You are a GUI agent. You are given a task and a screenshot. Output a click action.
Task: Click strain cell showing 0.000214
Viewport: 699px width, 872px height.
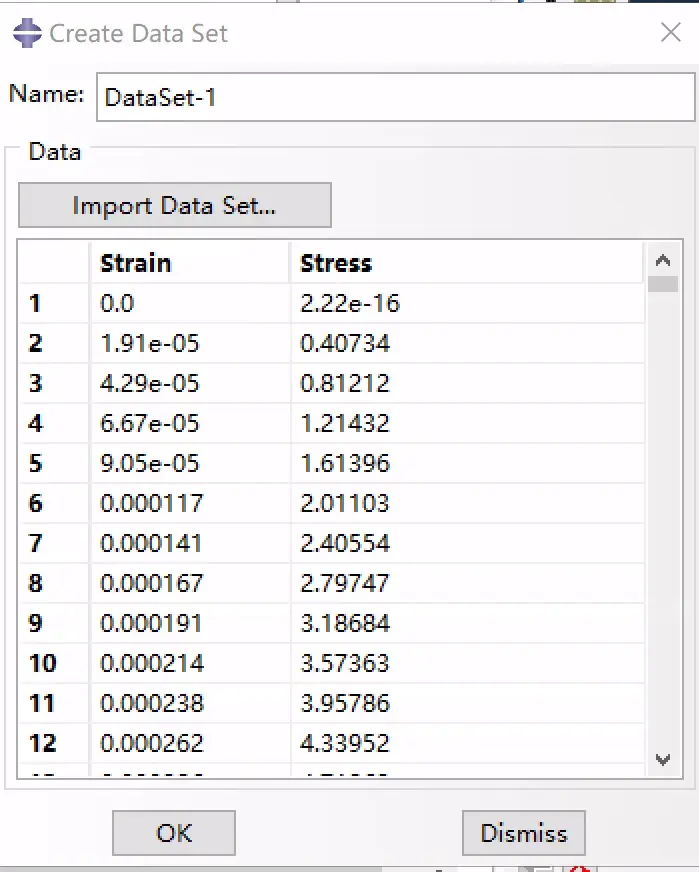[x=190, y=663]
